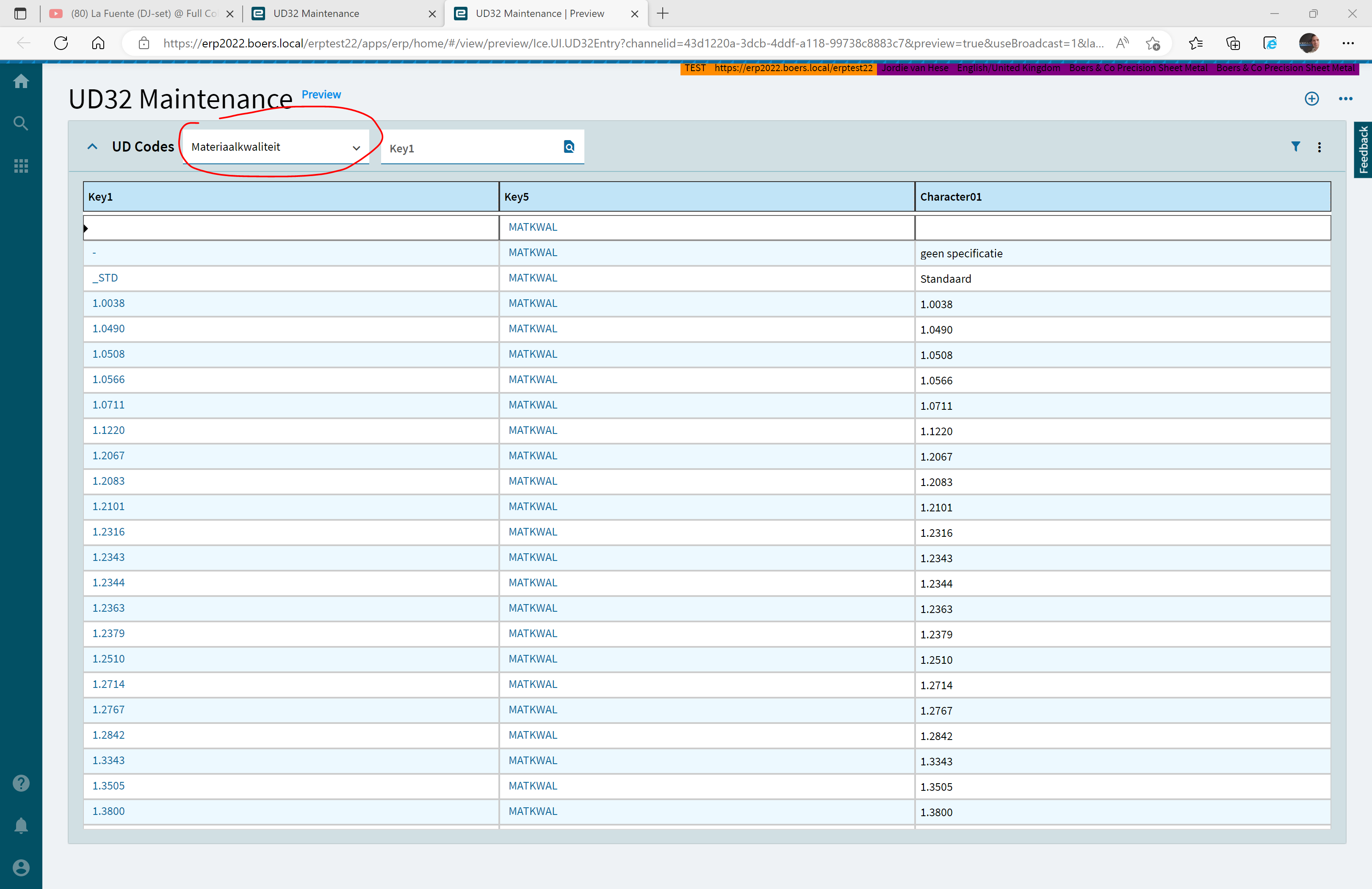Click the Character01 cell with 1.3505
The height and width of the screenshot is (889, 1372).
tap(1123, 787)
